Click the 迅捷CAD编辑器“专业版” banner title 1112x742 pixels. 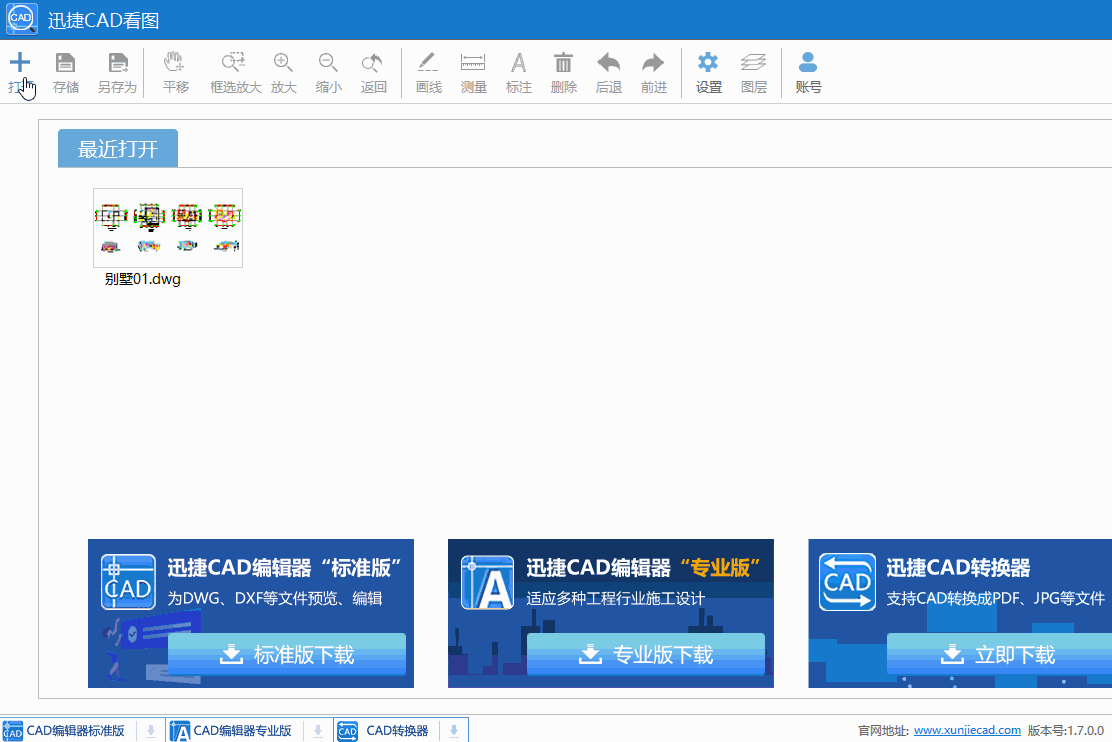click(643, 567)
